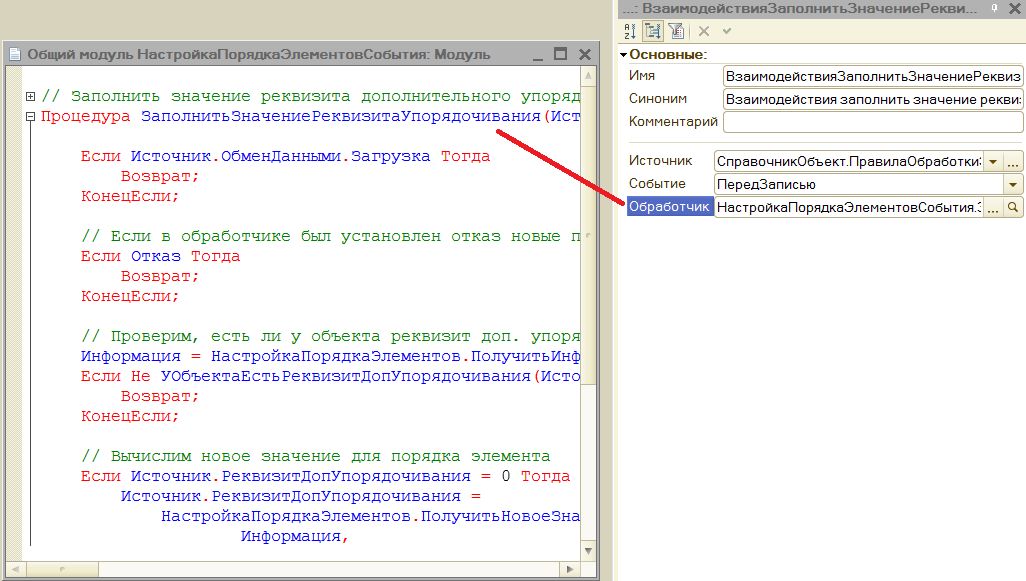This screenshot has width=1026, height=581.
Task: Click the editor vertical scrollbar up arrow
Action: point(588,76)
